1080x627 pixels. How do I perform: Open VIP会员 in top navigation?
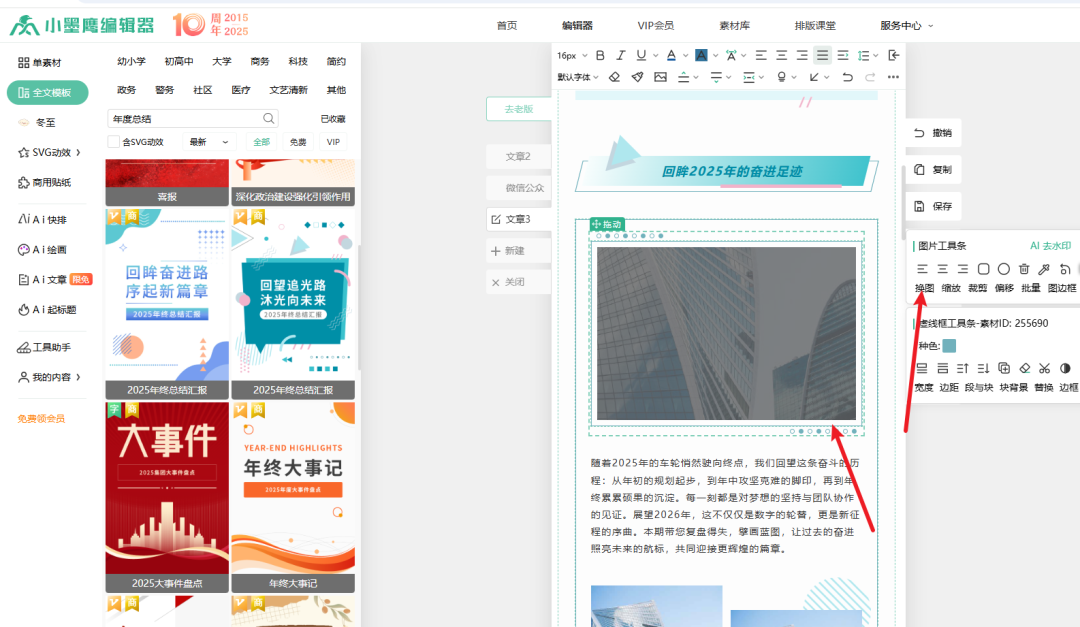(656, 25)
